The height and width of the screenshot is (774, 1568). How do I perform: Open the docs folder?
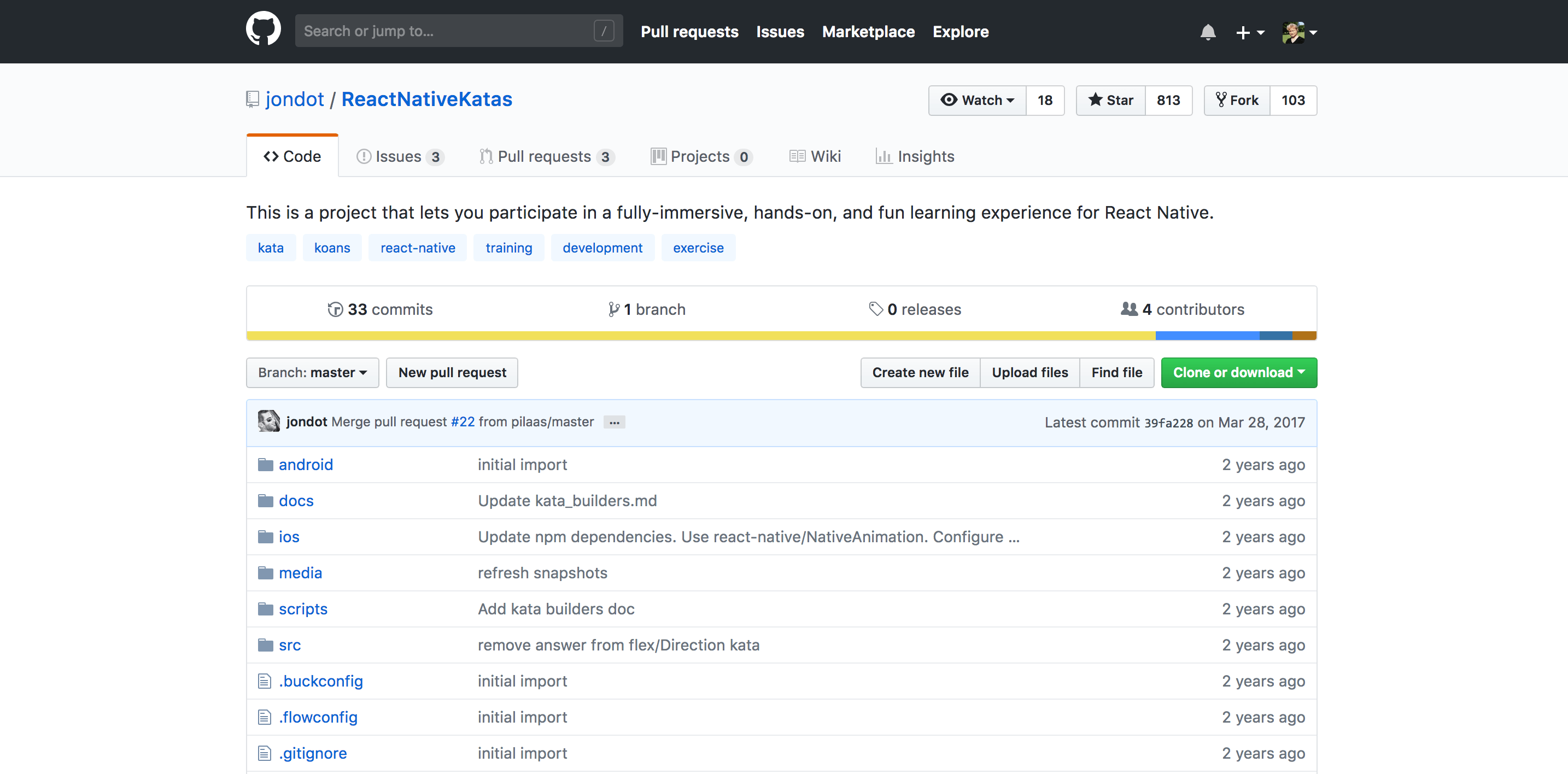click(x=296, y=501)
